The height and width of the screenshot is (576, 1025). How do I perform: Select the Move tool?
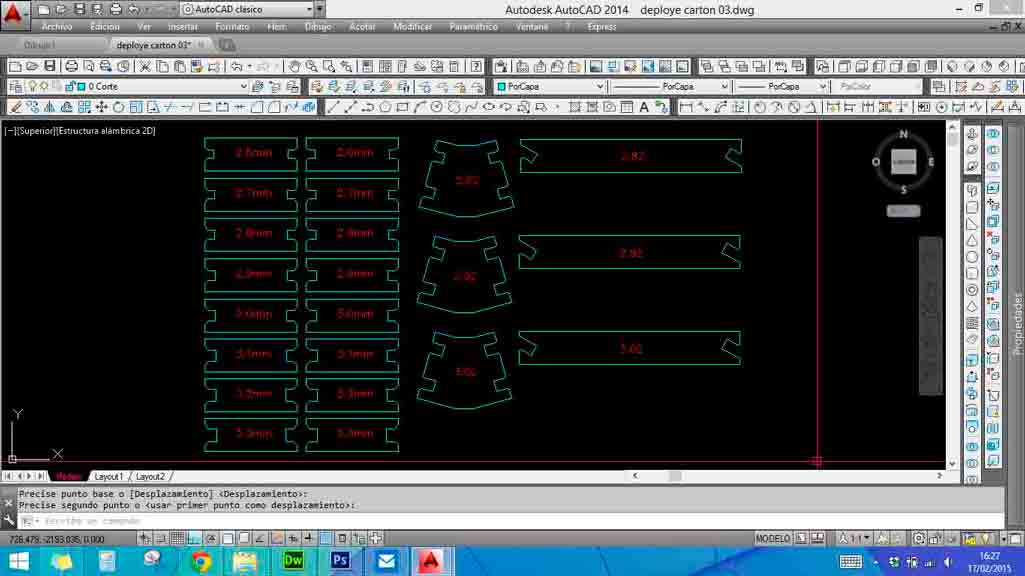[101, 107]
